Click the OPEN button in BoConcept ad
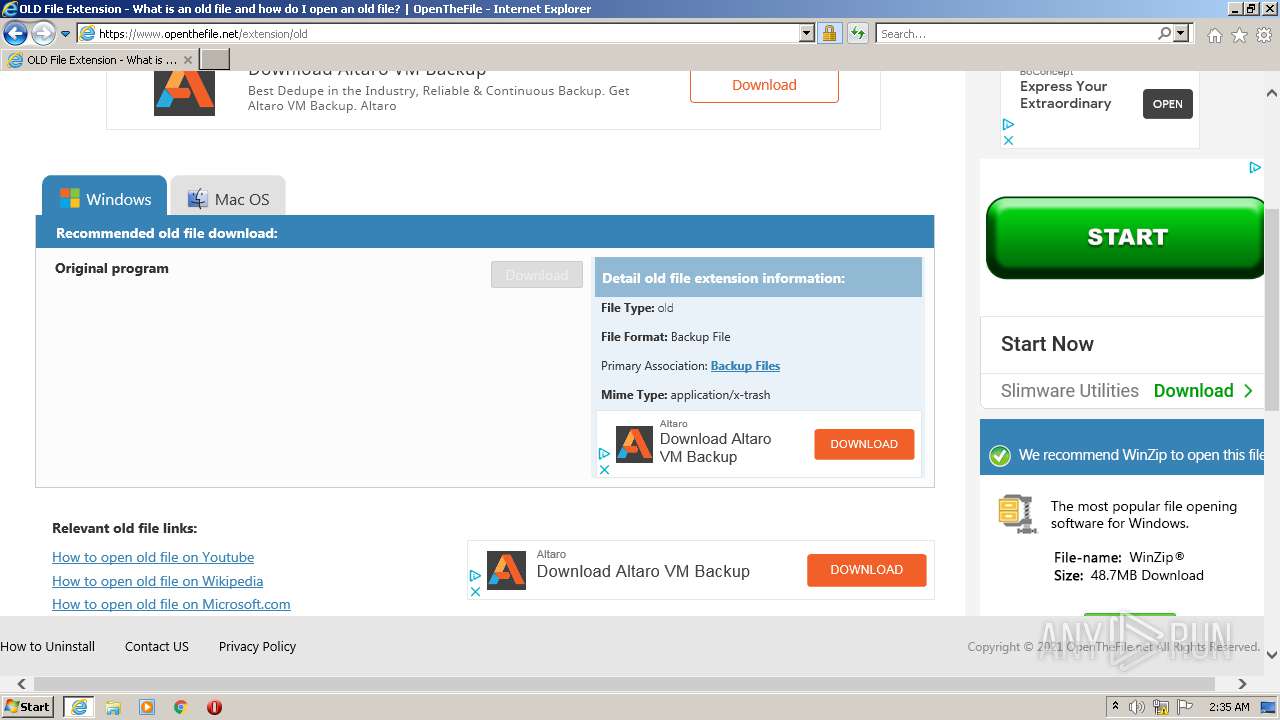The image size is (1280, 720). pos(1168,104)
